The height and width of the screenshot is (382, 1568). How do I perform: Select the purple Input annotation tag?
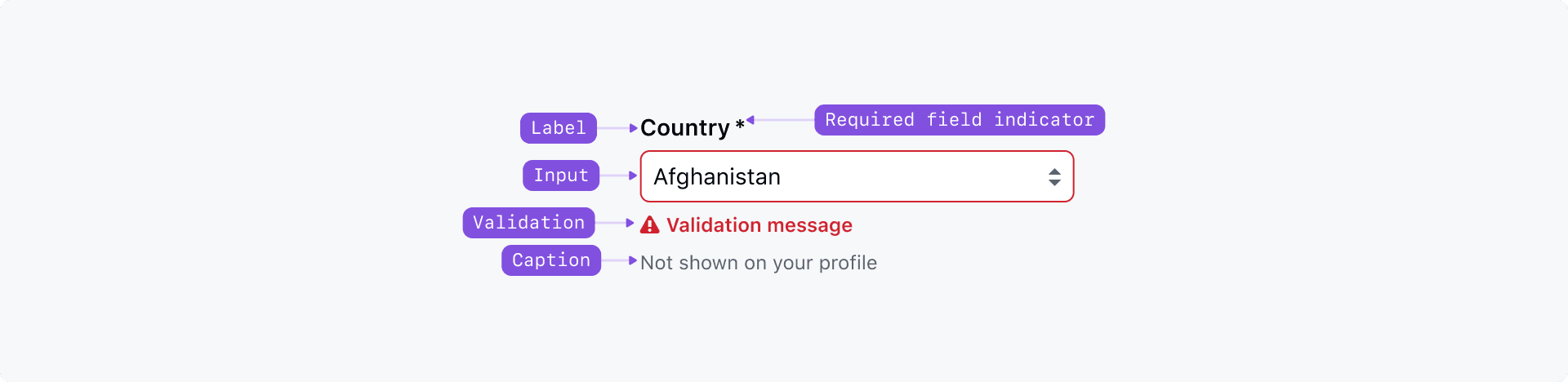click(561, 175)
